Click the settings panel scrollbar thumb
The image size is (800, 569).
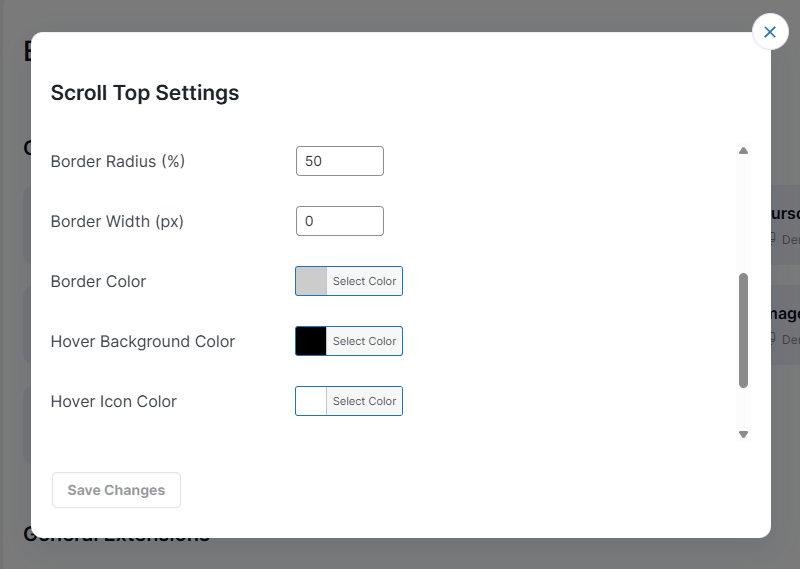(743, 330)
